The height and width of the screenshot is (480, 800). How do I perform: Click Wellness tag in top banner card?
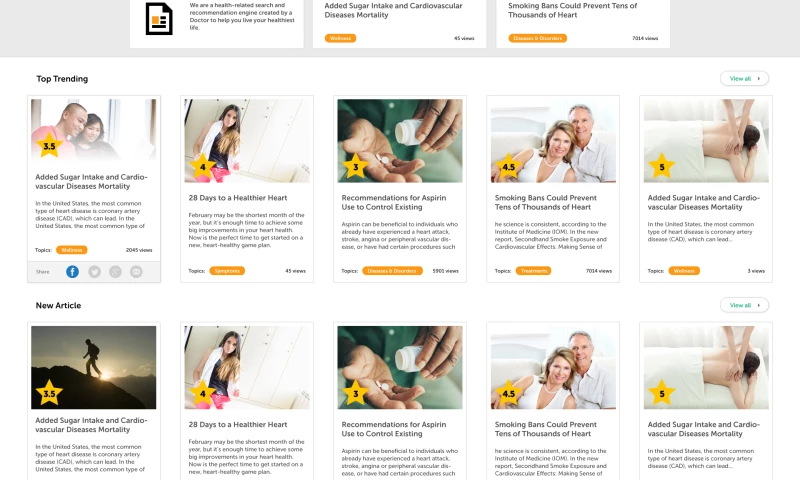[x=340, y=38]
